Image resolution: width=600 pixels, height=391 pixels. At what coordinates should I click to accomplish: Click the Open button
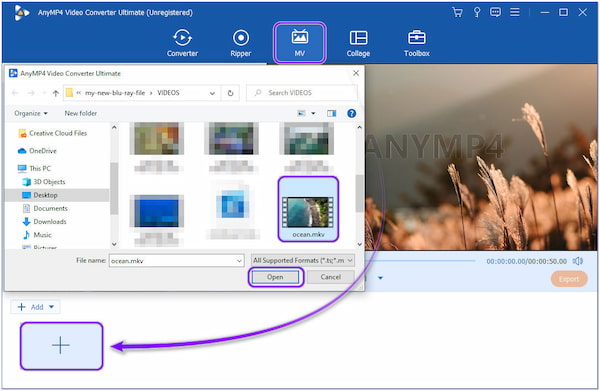coord(275,277)
